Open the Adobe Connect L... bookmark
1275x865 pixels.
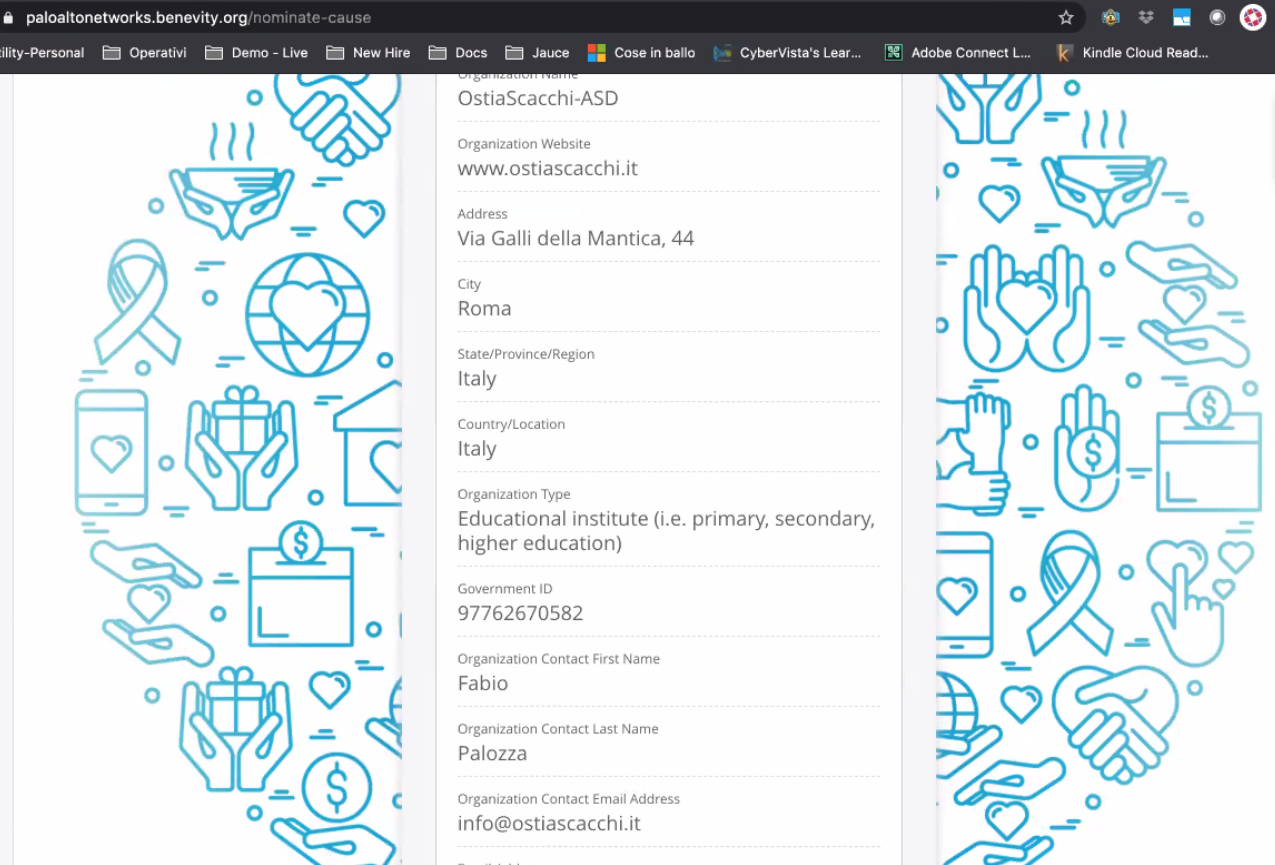pos(958,53)
